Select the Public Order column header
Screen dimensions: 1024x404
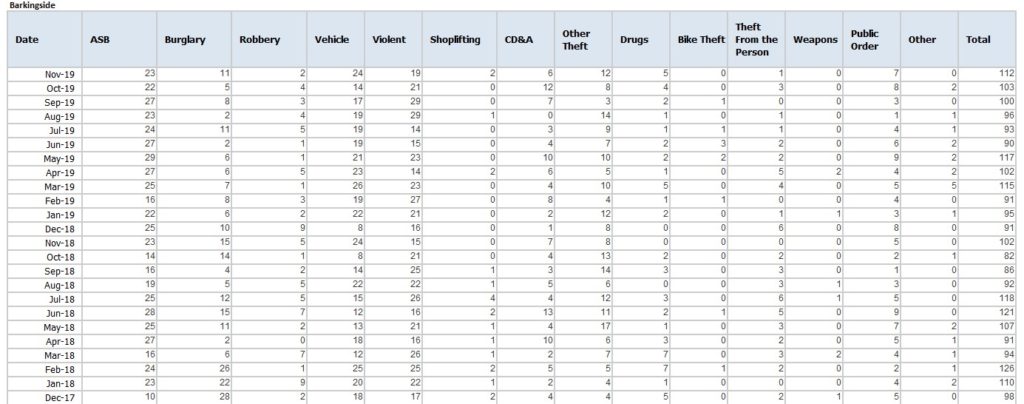point(866,40)
